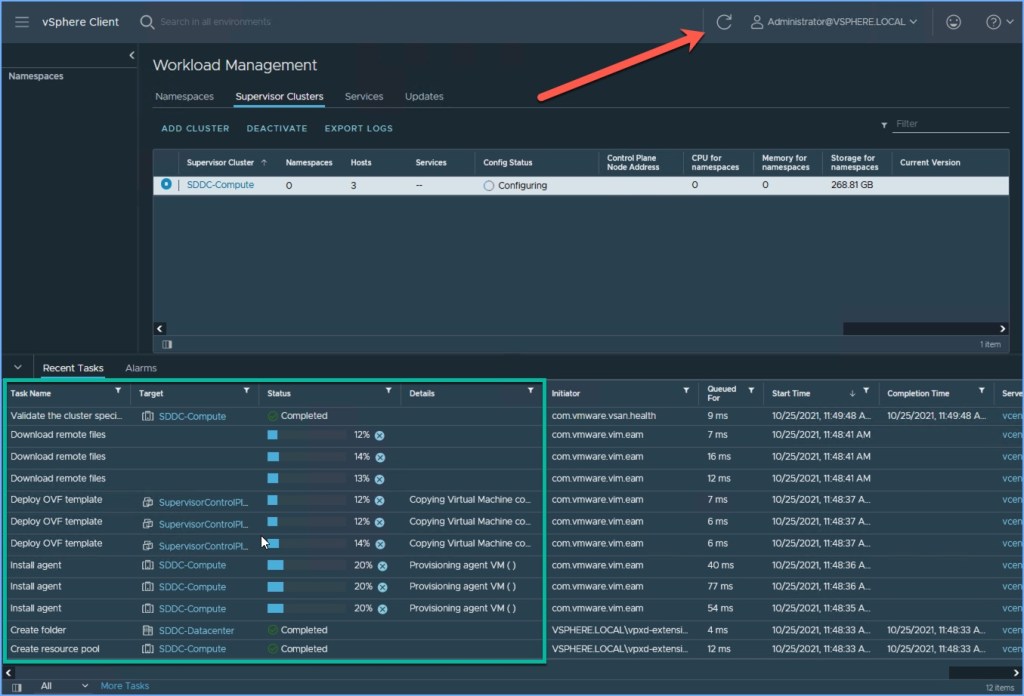Cancel the 20% Install agent task
The image size is (1024, 696).
(380, 565)
